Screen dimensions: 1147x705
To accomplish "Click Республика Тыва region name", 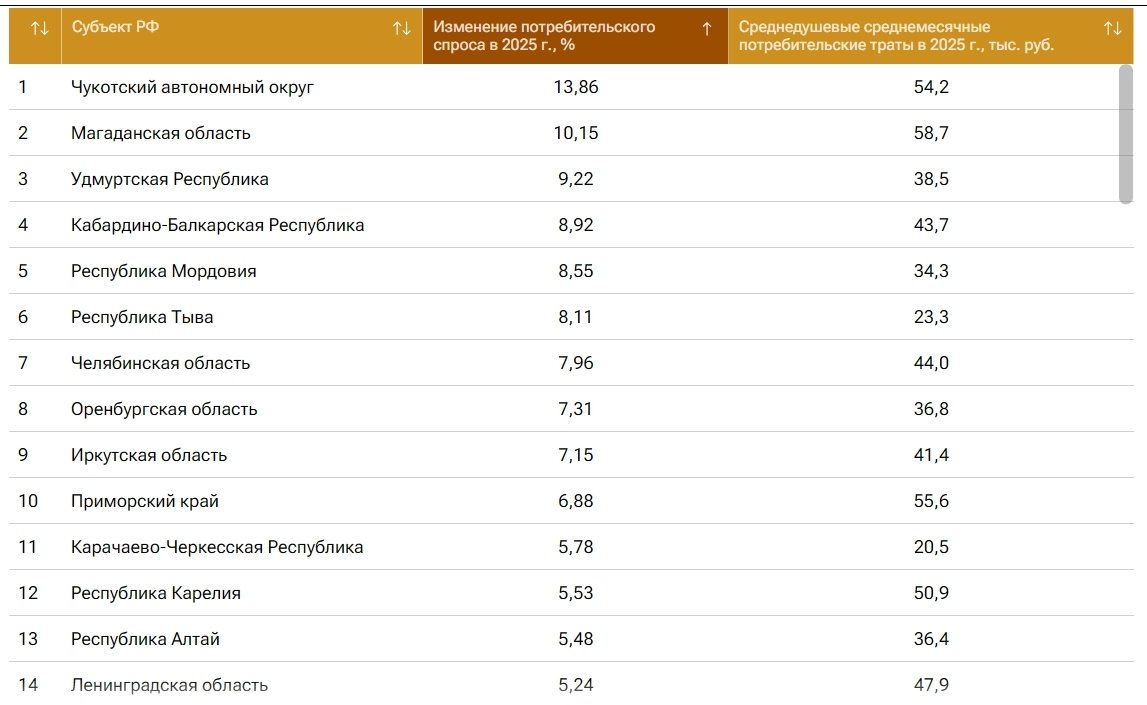I will [142, 317].
